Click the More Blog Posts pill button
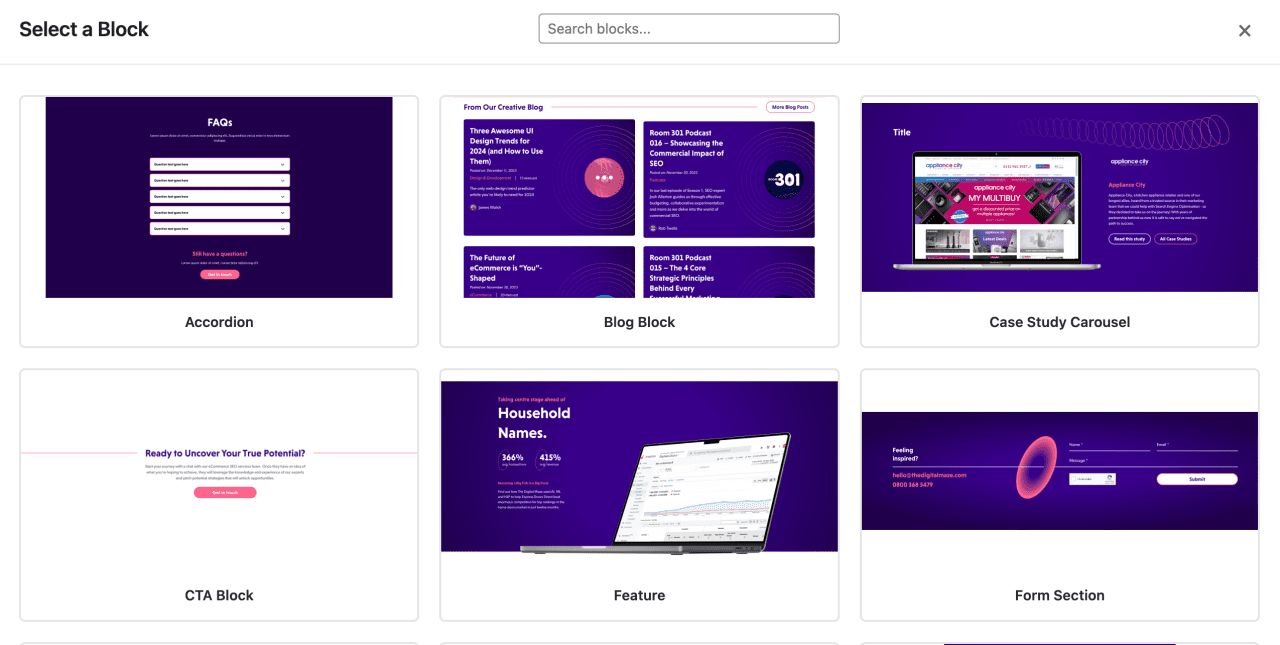This screenshot has height=645, width=1280. click(x=790, y=107)
